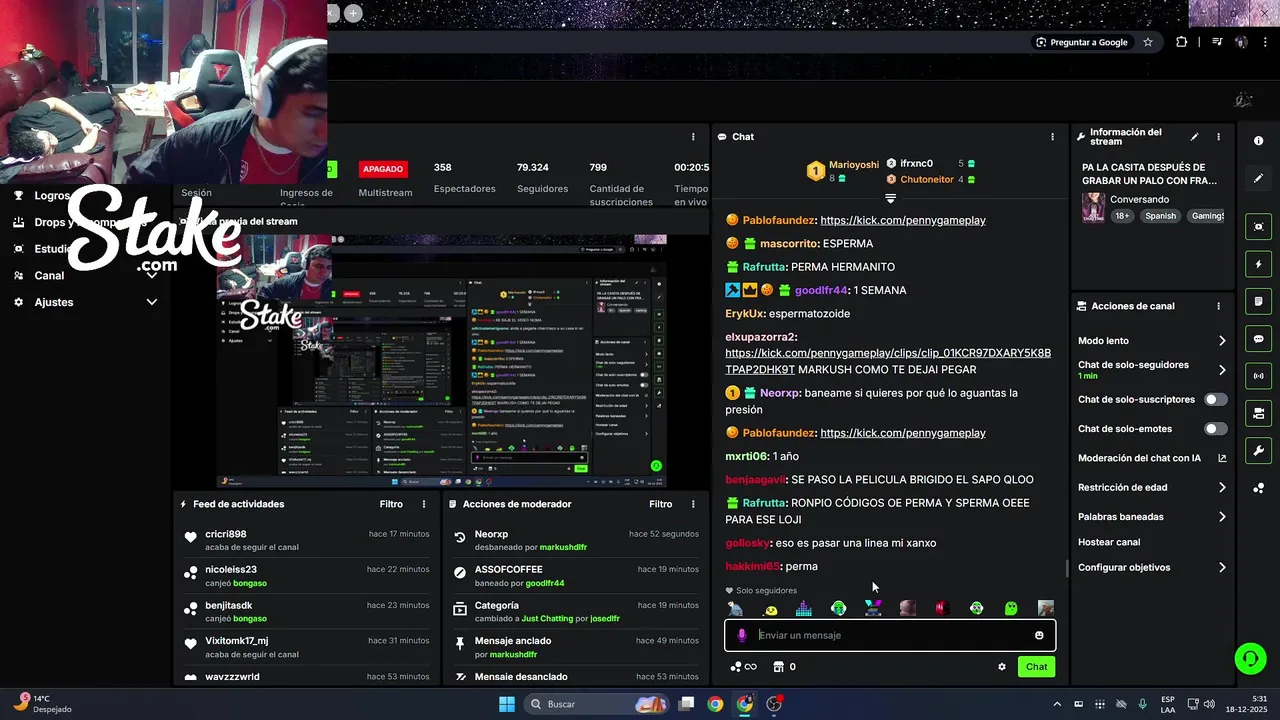Open Acciones de canal three-dot menu

(1218, 306)
